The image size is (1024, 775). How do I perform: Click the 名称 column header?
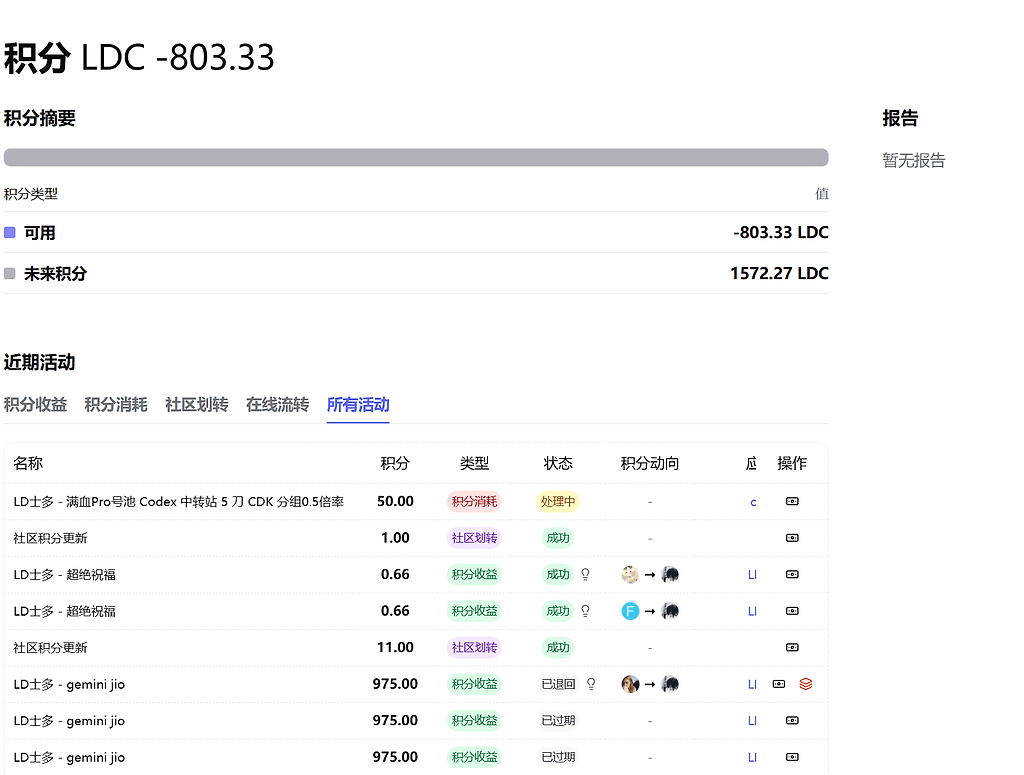pyautogui.click(x=28, y=464)
